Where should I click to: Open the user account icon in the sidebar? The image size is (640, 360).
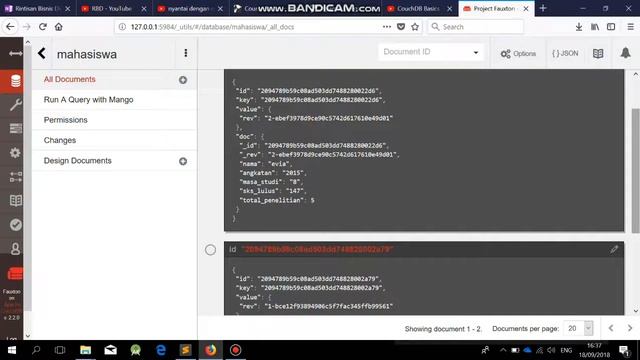[15, 249]
